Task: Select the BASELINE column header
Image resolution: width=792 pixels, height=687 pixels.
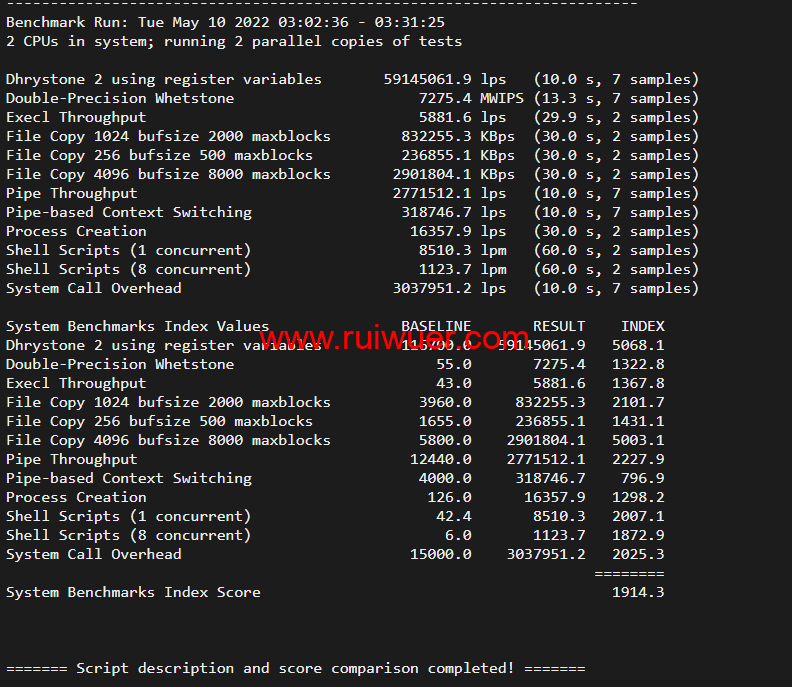Action: click(x=435, y=326)
